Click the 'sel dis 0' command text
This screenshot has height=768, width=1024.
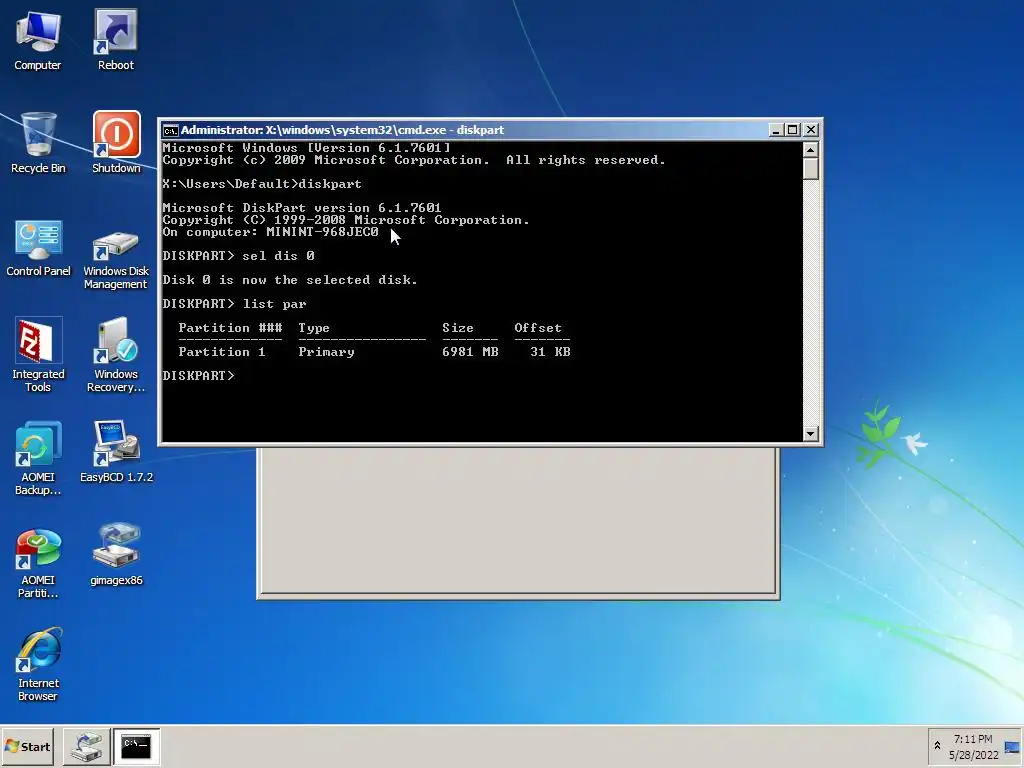coord(278,256)
